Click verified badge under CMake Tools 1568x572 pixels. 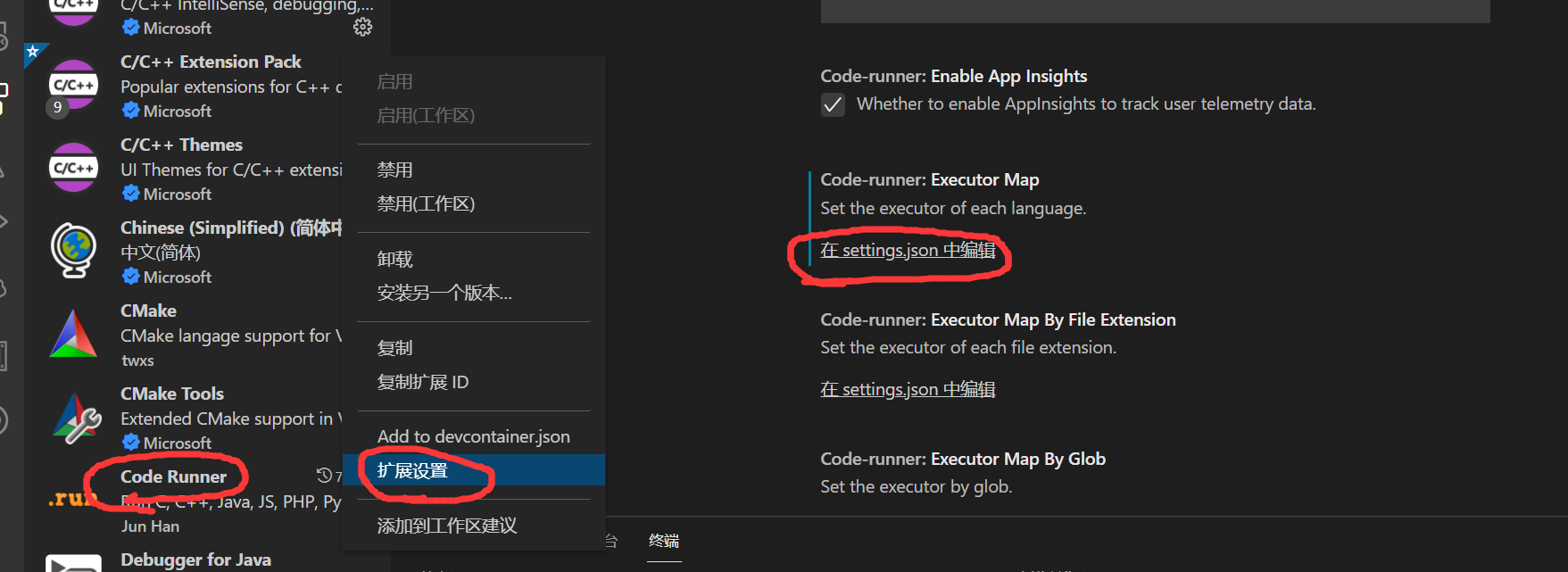tap(130, 443)
